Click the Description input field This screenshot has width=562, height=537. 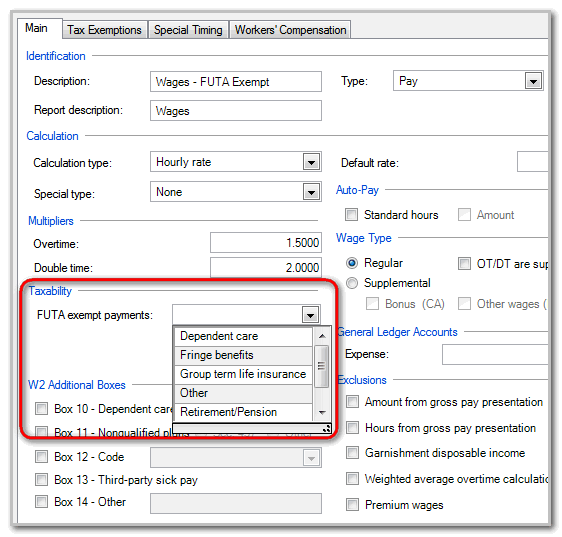235,82
